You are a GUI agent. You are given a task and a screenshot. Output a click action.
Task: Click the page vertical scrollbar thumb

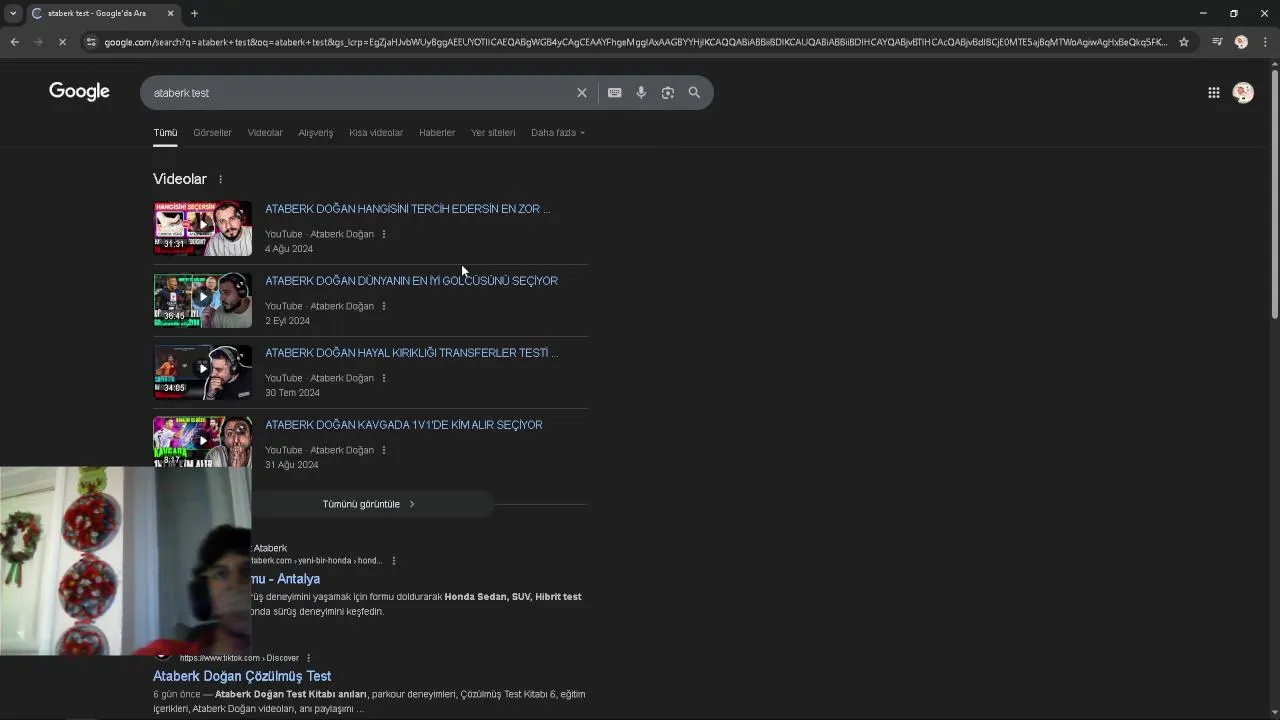[x=1274, y=194]
